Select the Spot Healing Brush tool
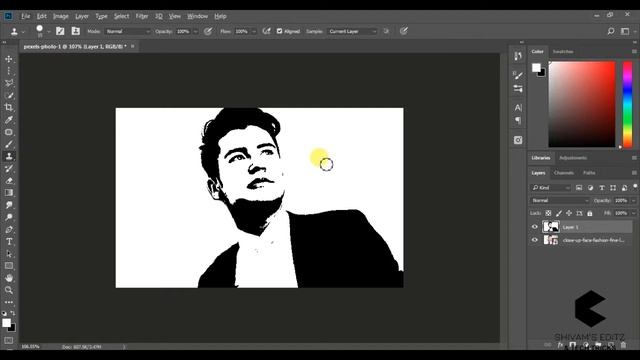The image size is (640, 360). [x=9, y=132]
